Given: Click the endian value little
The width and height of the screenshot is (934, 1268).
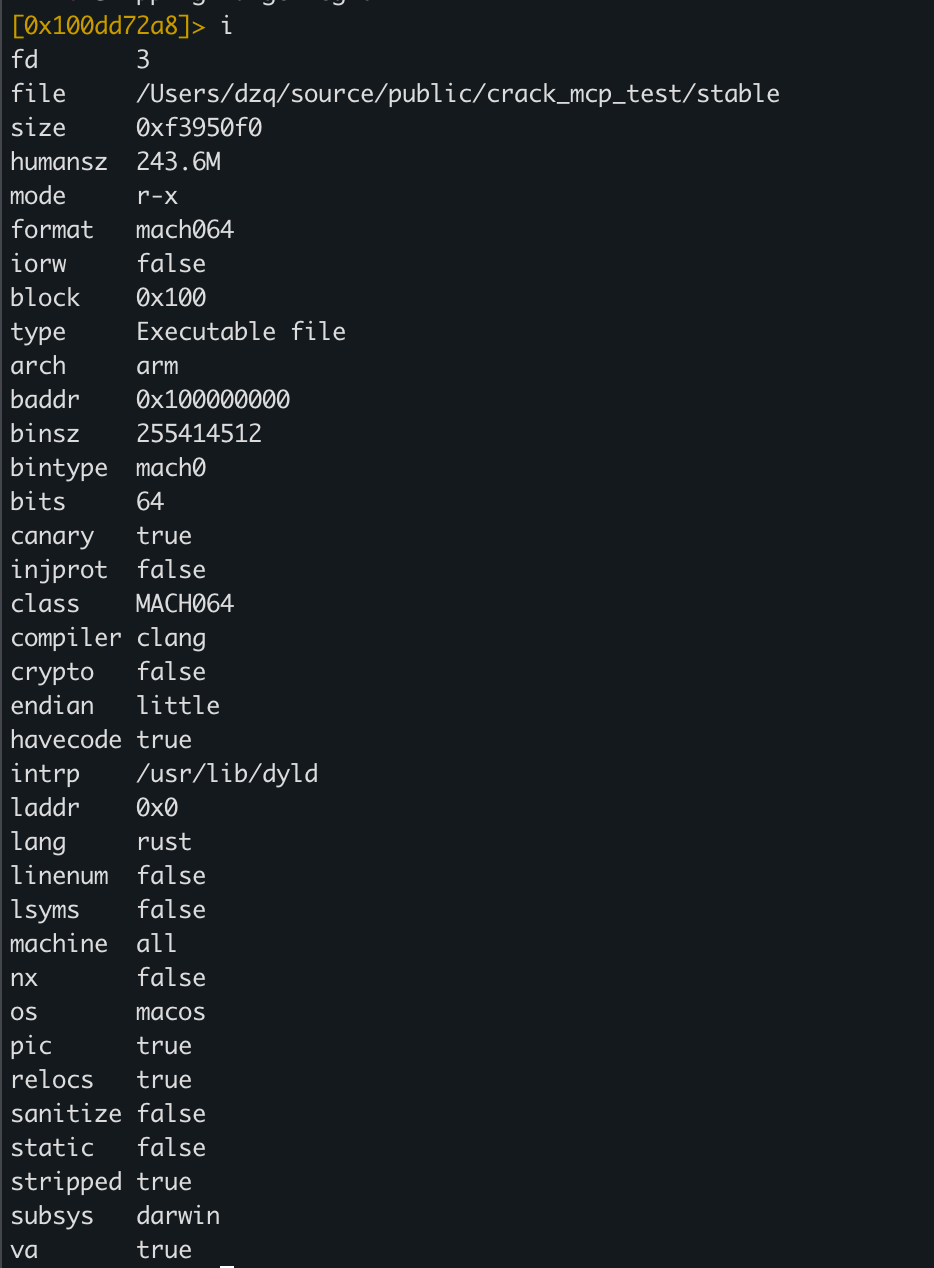Looking at the screenshot, I should pyautogui.click(x=178, y=706).
